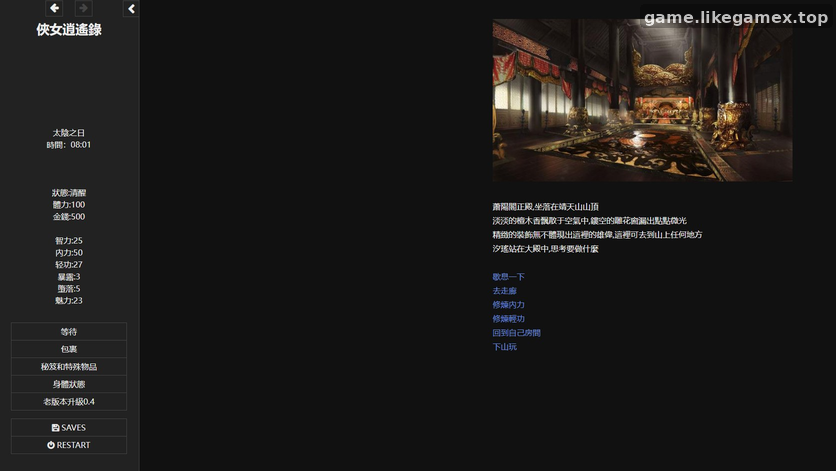Click the 暴露:3 stat

pos(69,277)
